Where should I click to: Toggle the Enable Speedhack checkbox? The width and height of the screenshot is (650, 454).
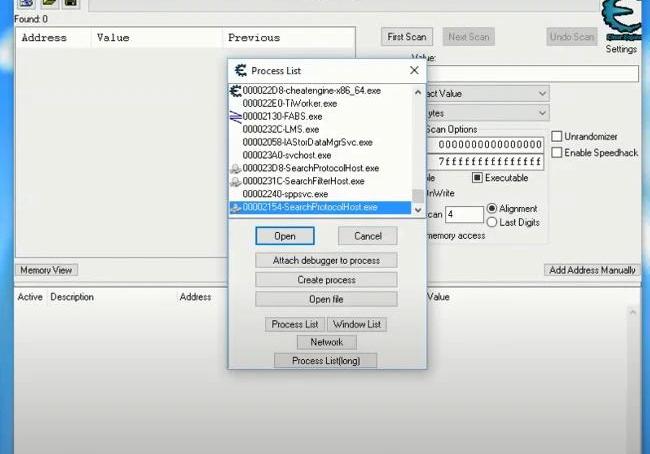557,152
